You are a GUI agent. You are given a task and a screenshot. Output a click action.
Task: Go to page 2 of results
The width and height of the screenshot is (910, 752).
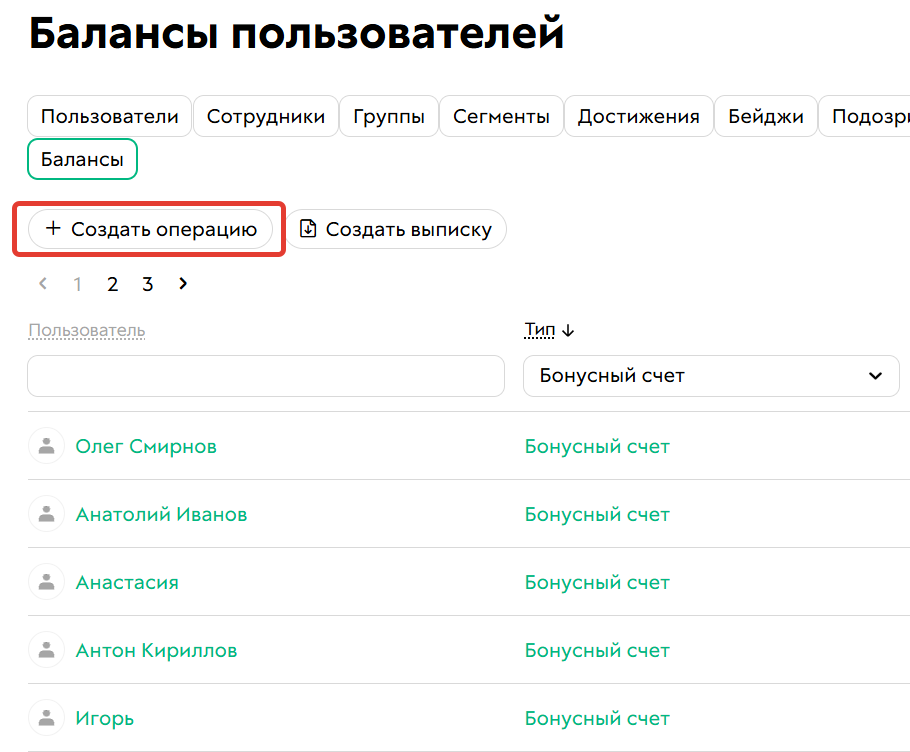(112, 284)
